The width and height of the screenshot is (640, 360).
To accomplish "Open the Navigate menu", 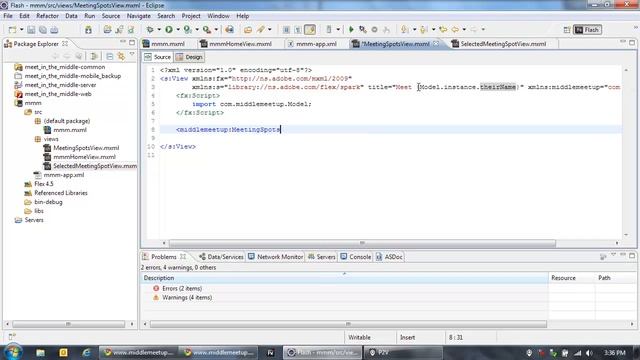I will tap(138, 16).
